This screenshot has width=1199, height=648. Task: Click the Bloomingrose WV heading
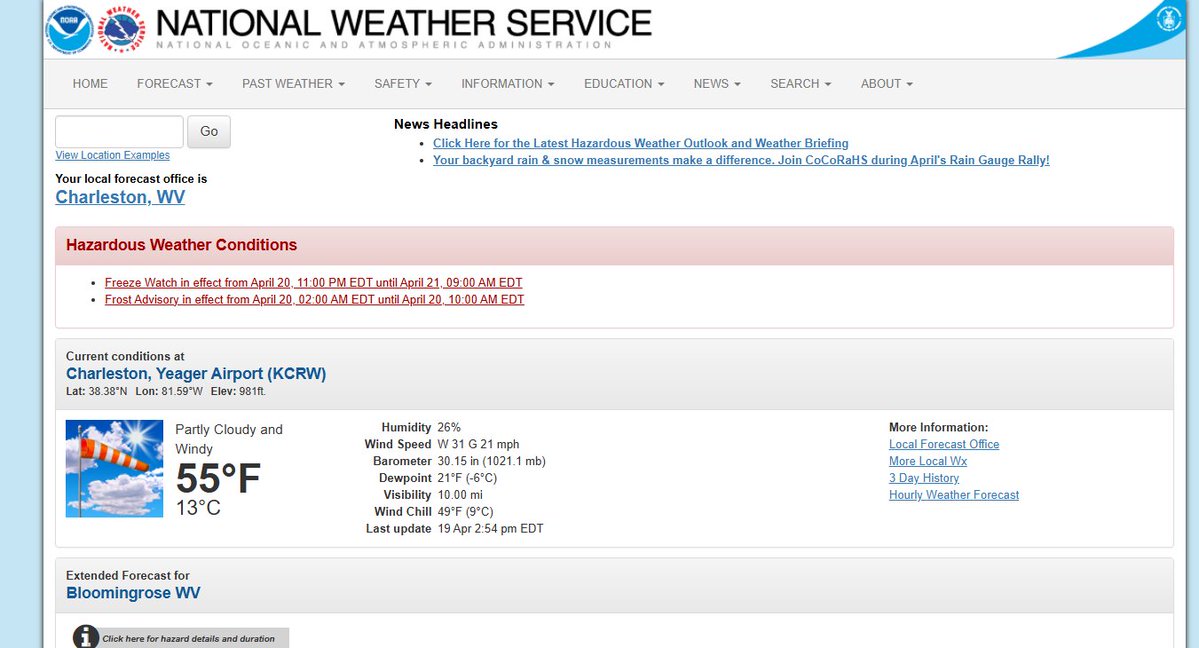pyautogui.click(x=133, y=593)
